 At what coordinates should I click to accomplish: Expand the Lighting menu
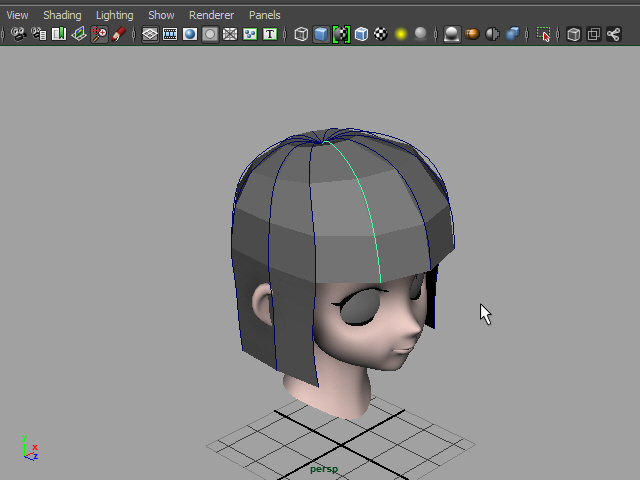pos(114,15)
